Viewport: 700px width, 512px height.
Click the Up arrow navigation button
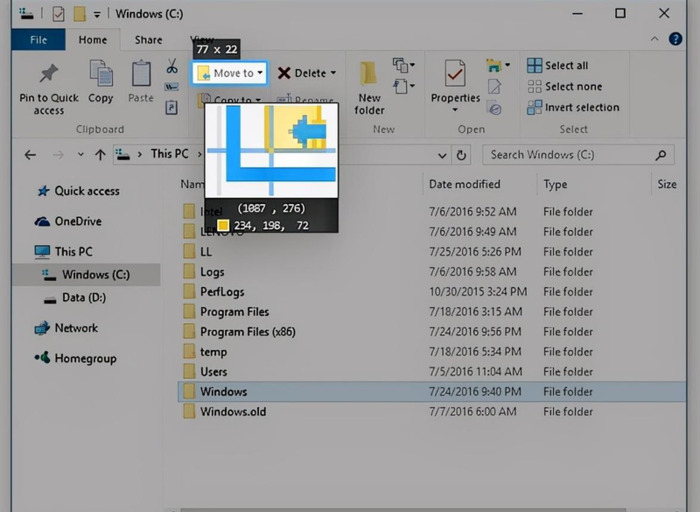[x=100, y=155]
